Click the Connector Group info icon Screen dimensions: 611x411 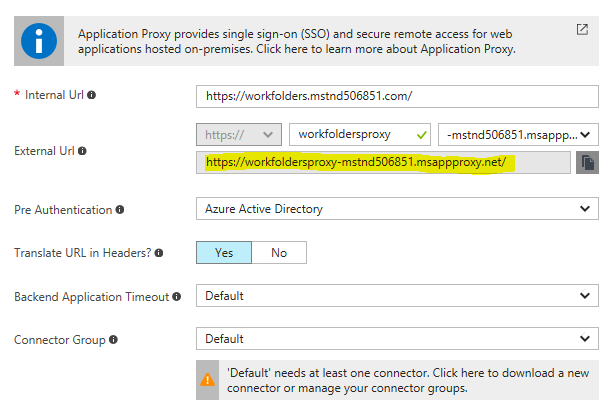pyautogui.click(x=113, y=340)
